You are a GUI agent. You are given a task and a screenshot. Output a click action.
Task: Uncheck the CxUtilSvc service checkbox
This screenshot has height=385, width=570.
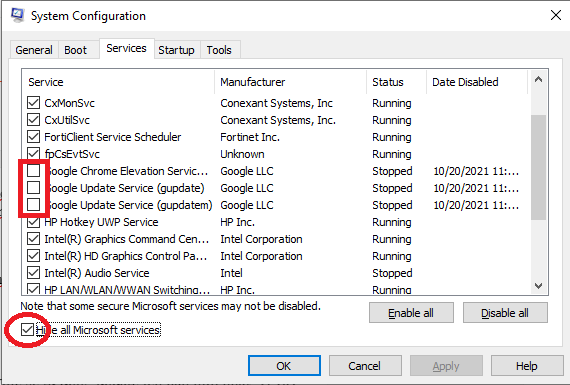(33, 120)
